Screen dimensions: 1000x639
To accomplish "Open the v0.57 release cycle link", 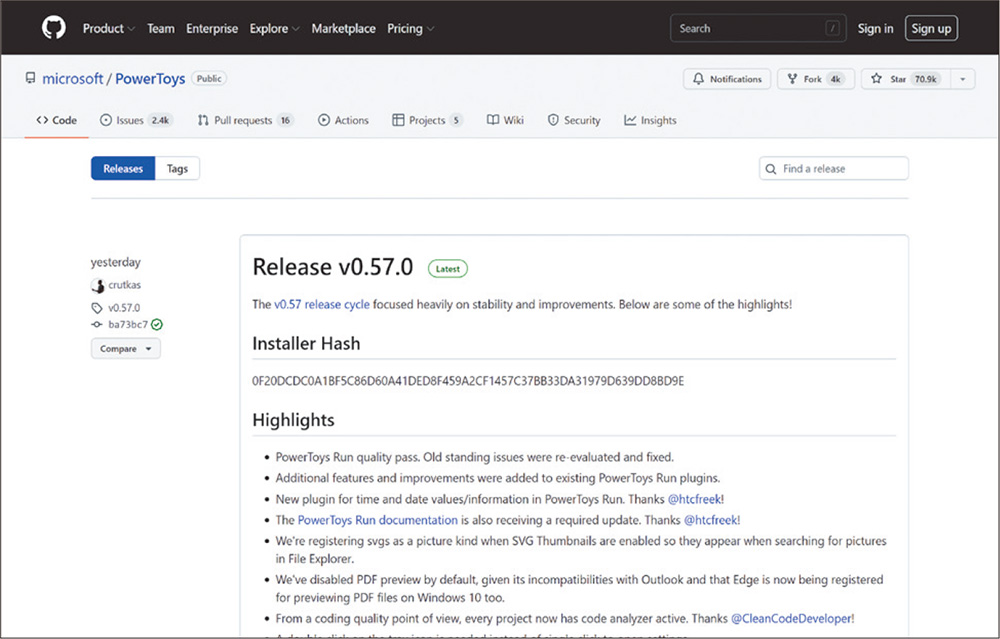I will click(x=321, y=304).
